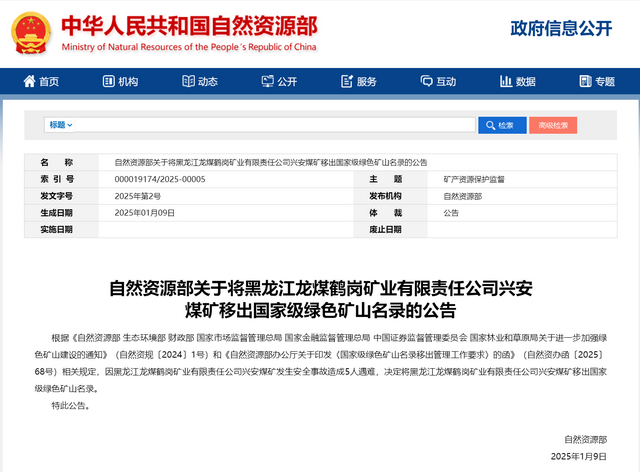Click the national emblem logo

click(31, 33)
